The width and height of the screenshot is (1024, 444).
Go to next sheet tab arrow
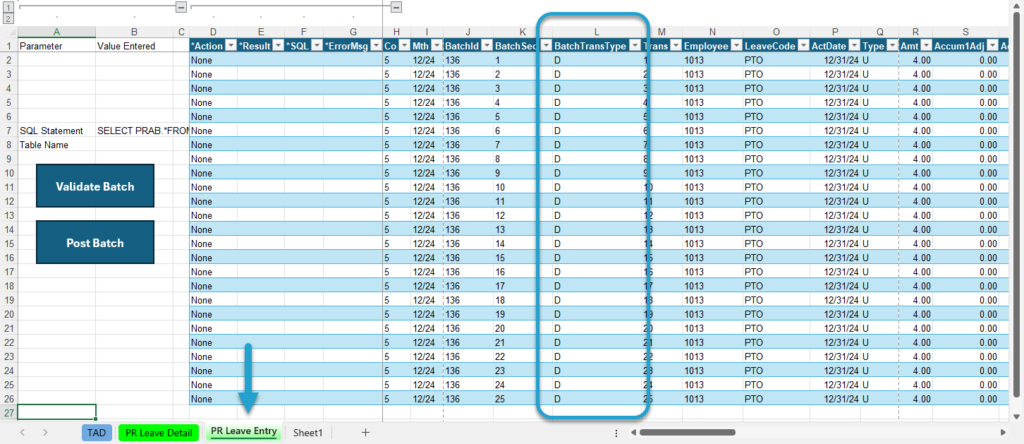[x=45, y=432]
